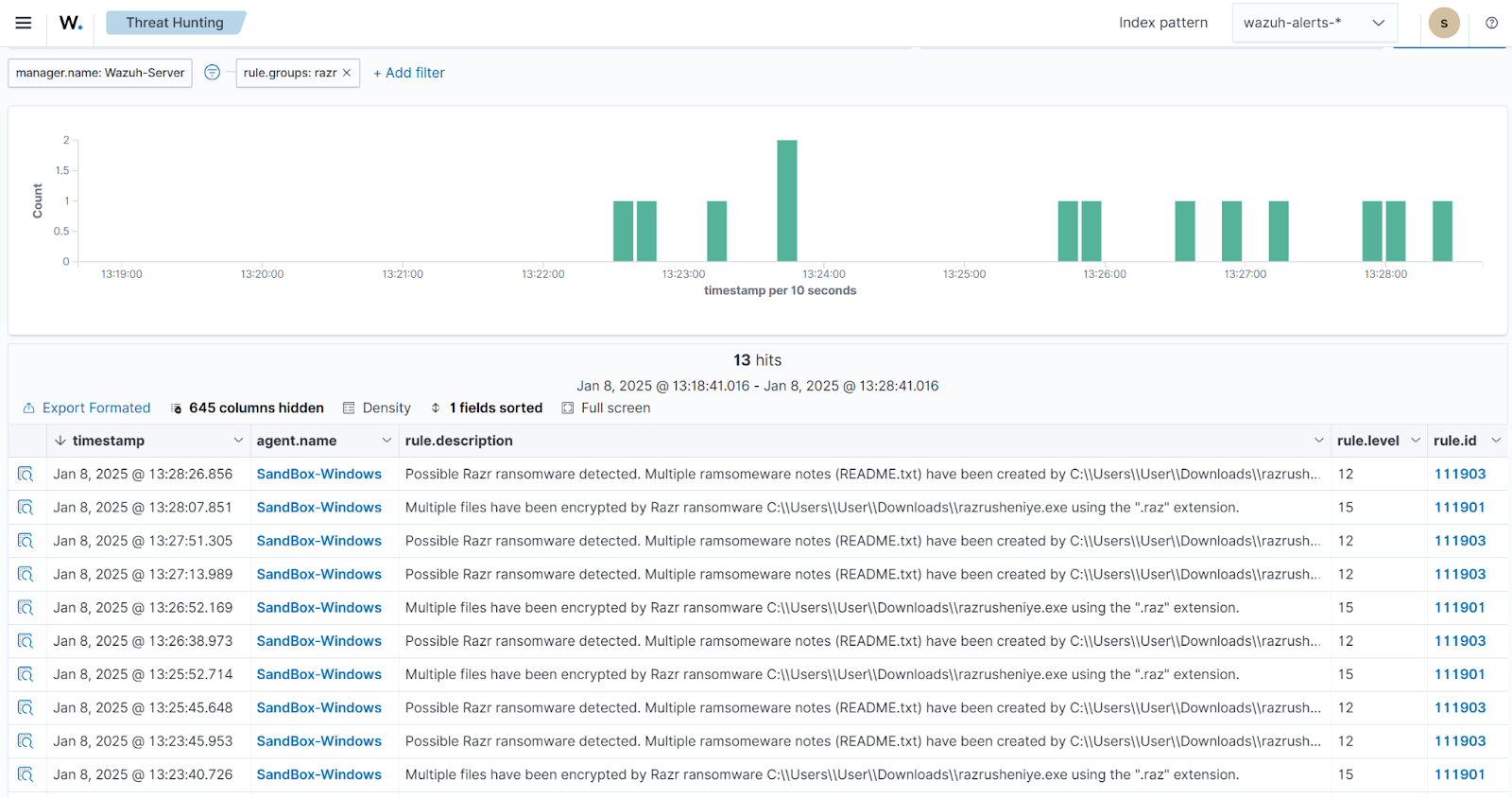Open rule 111903 in the 13:28:26.856 row
This screenshot has width=1512, height=798.
pos(1460,474)
